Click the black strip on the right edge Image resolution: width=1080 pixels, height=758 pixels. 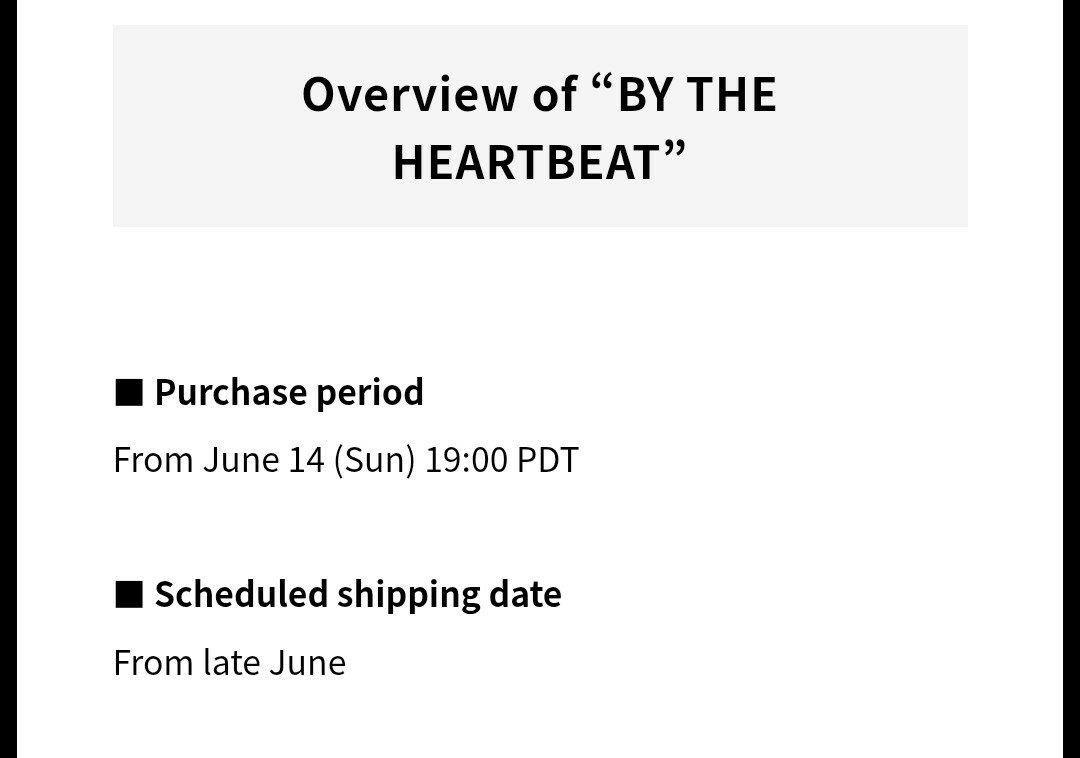(x=1072, y=379)
